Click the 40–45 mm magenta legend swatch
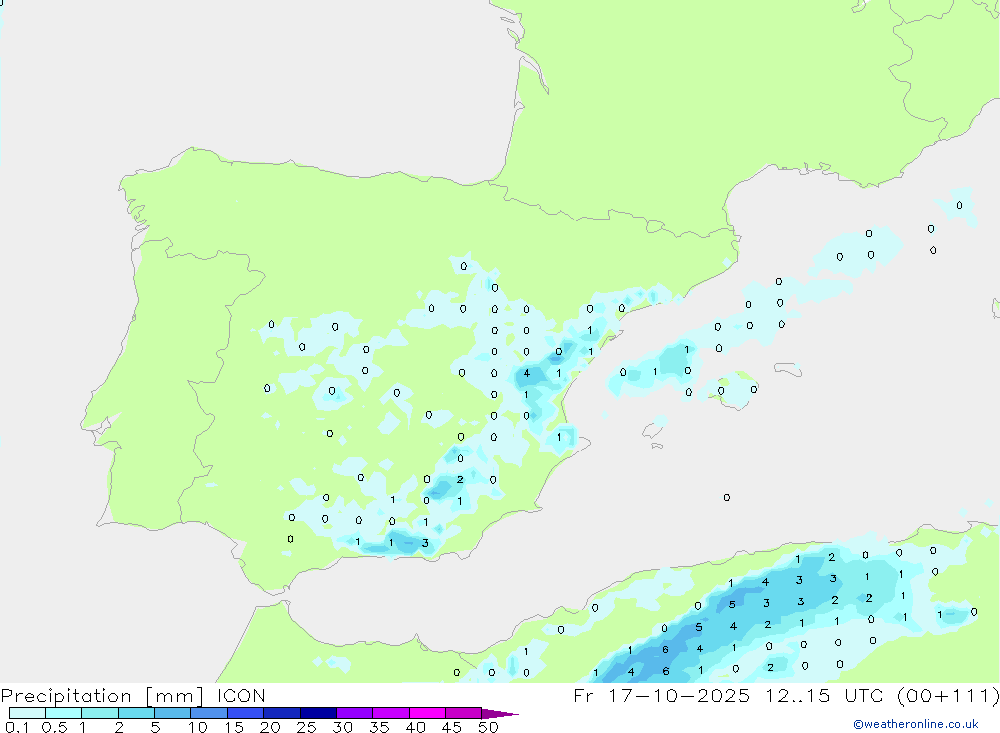The width and height of the screenshot is (1000, 733). coord(427,713)
